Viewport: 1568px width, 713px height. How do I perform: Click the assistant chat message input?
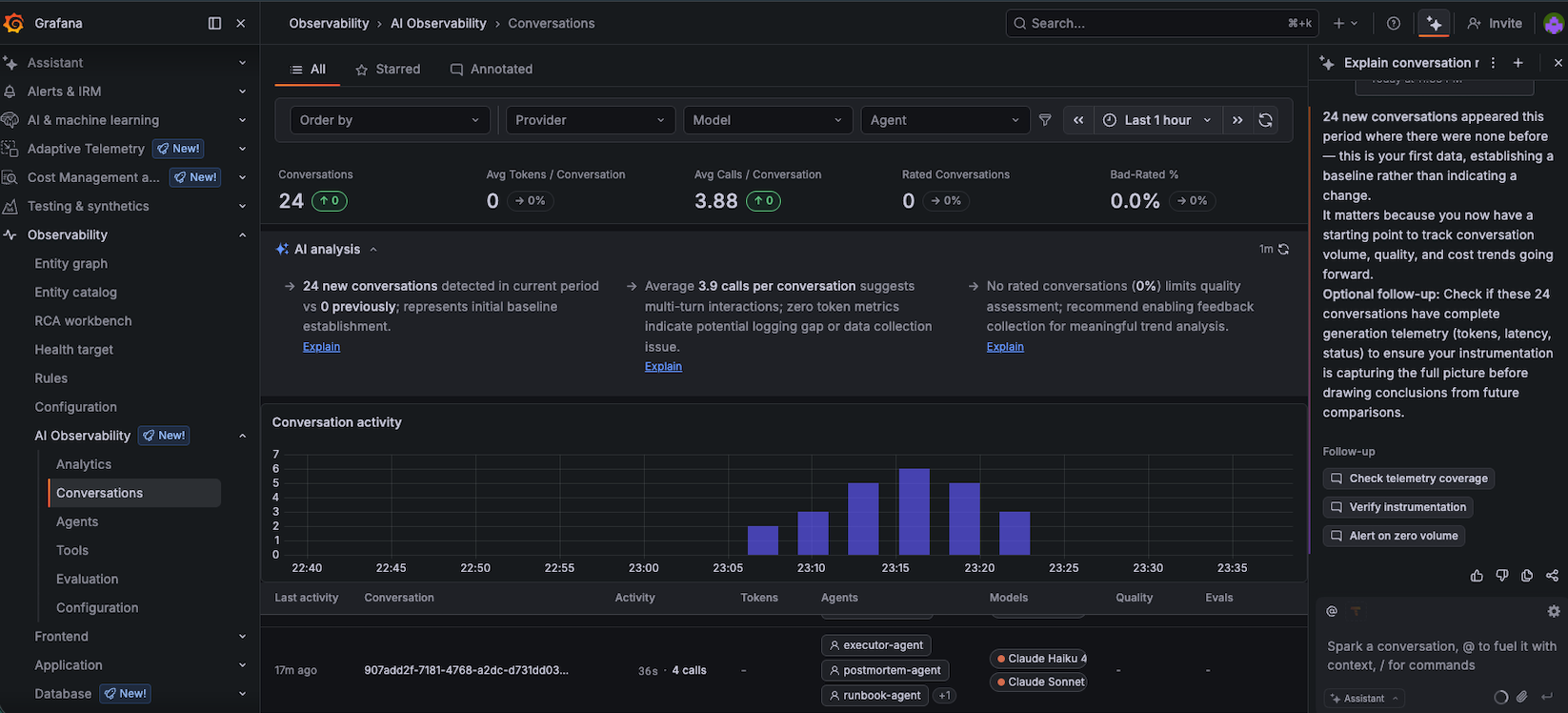point(1442,656)
